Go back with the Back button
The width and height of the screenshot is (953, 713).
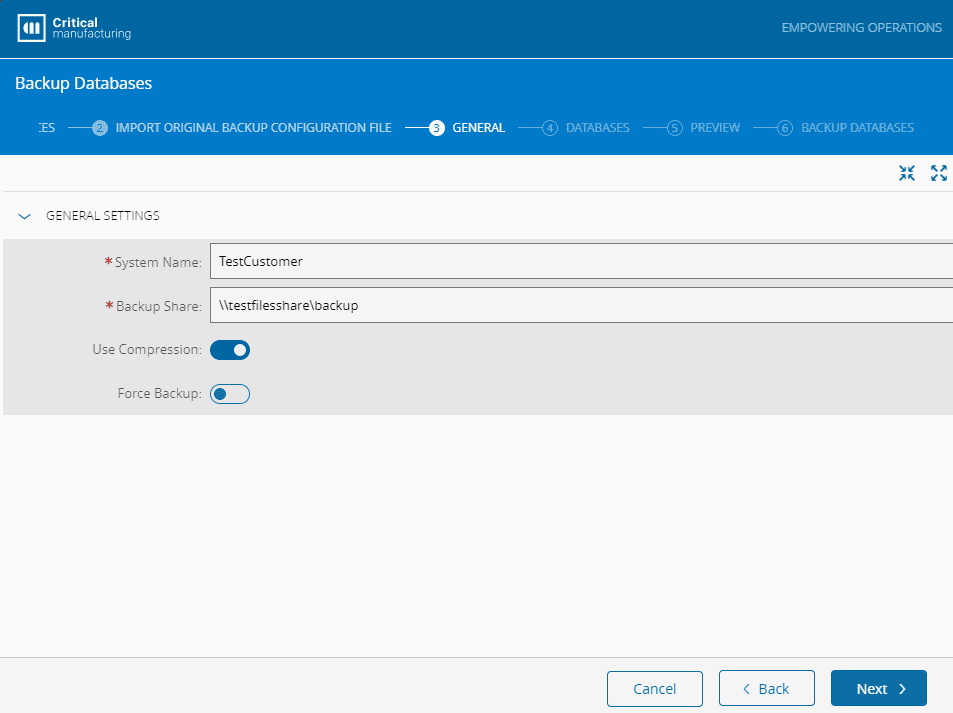tap(766, 688)
